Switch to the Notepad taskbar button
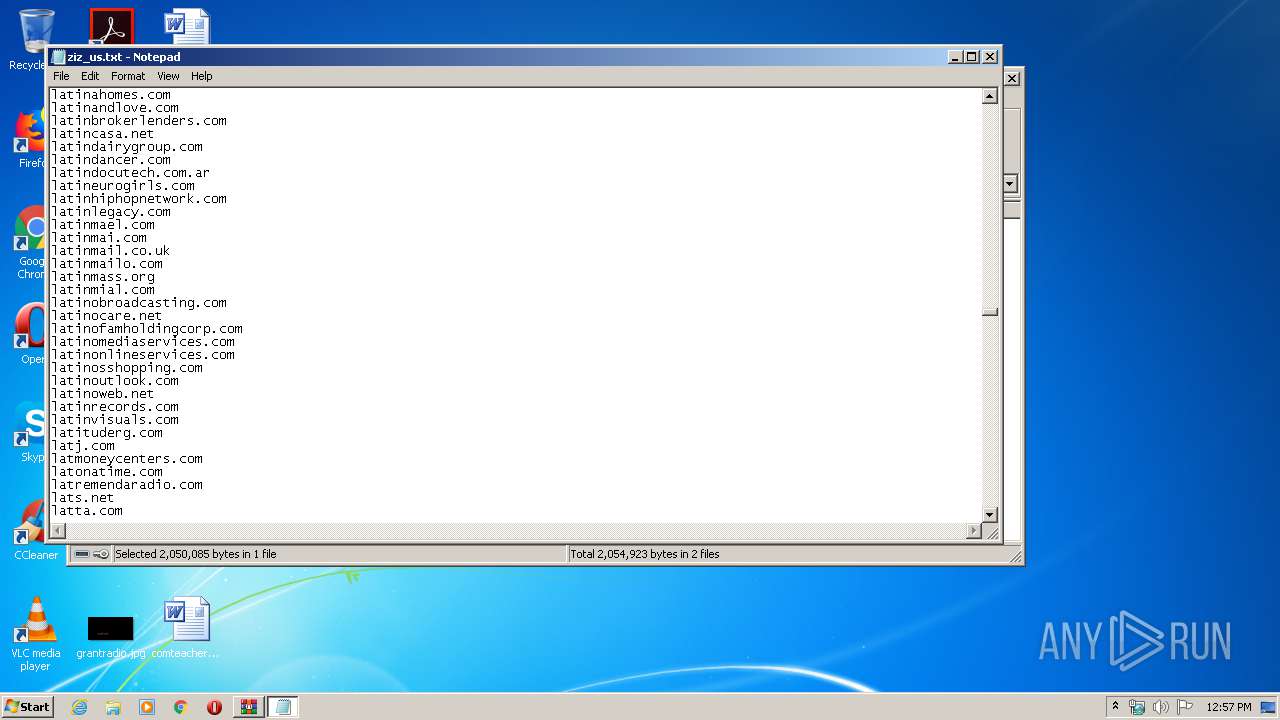Viewport: 1280px width, 720px height. point(282,707)
